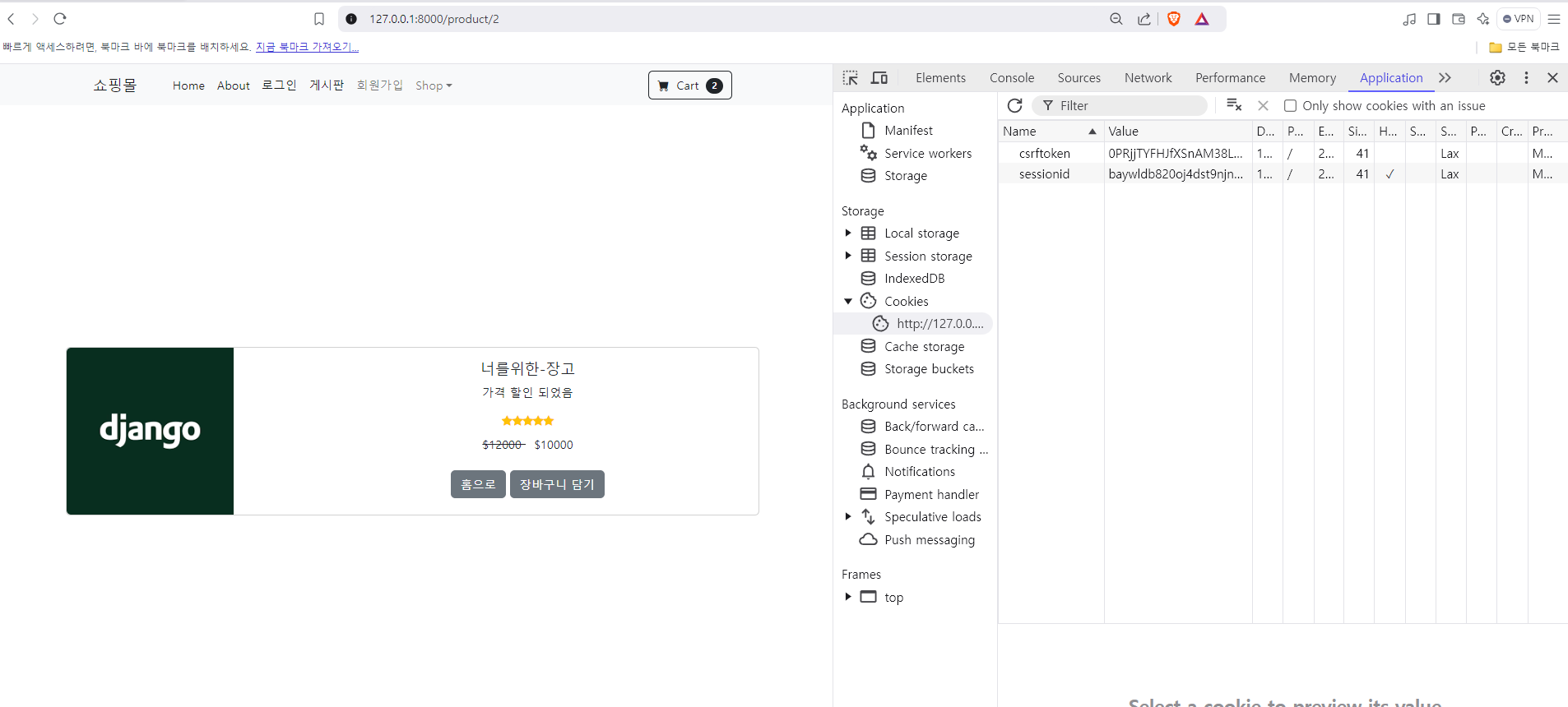Select the csrftoken cookie row
Screen dimensions: 1568x707
pyautogui.click(x=1283, y=154)
